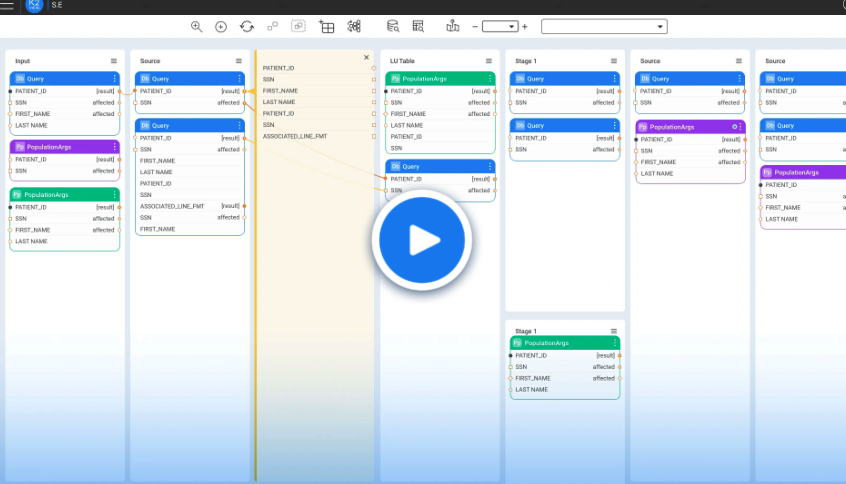This screenshot has height=484, width=846.
Task: Click the plus zoom stepper button
Action: [524, 27]
